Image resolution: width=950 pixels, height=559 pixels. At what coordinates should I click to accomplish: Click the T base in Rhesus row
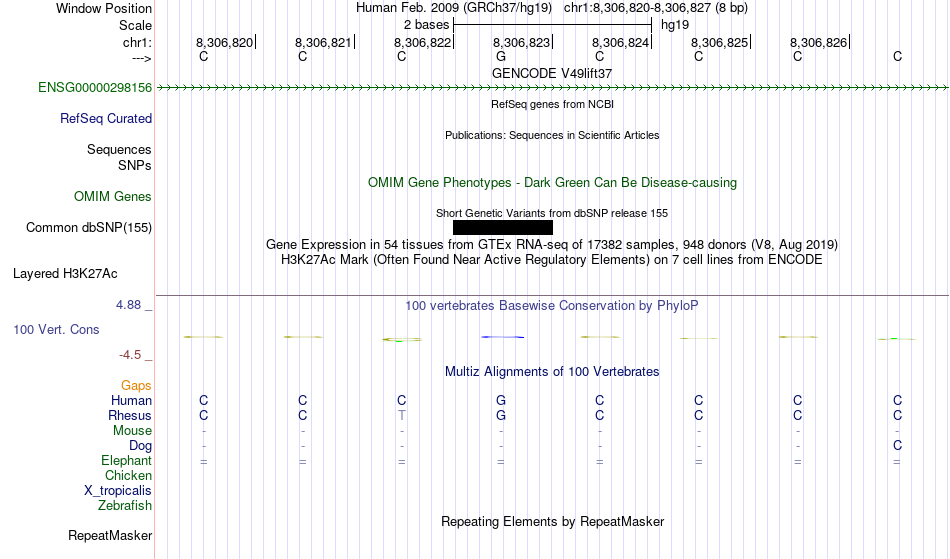point(402,416)
